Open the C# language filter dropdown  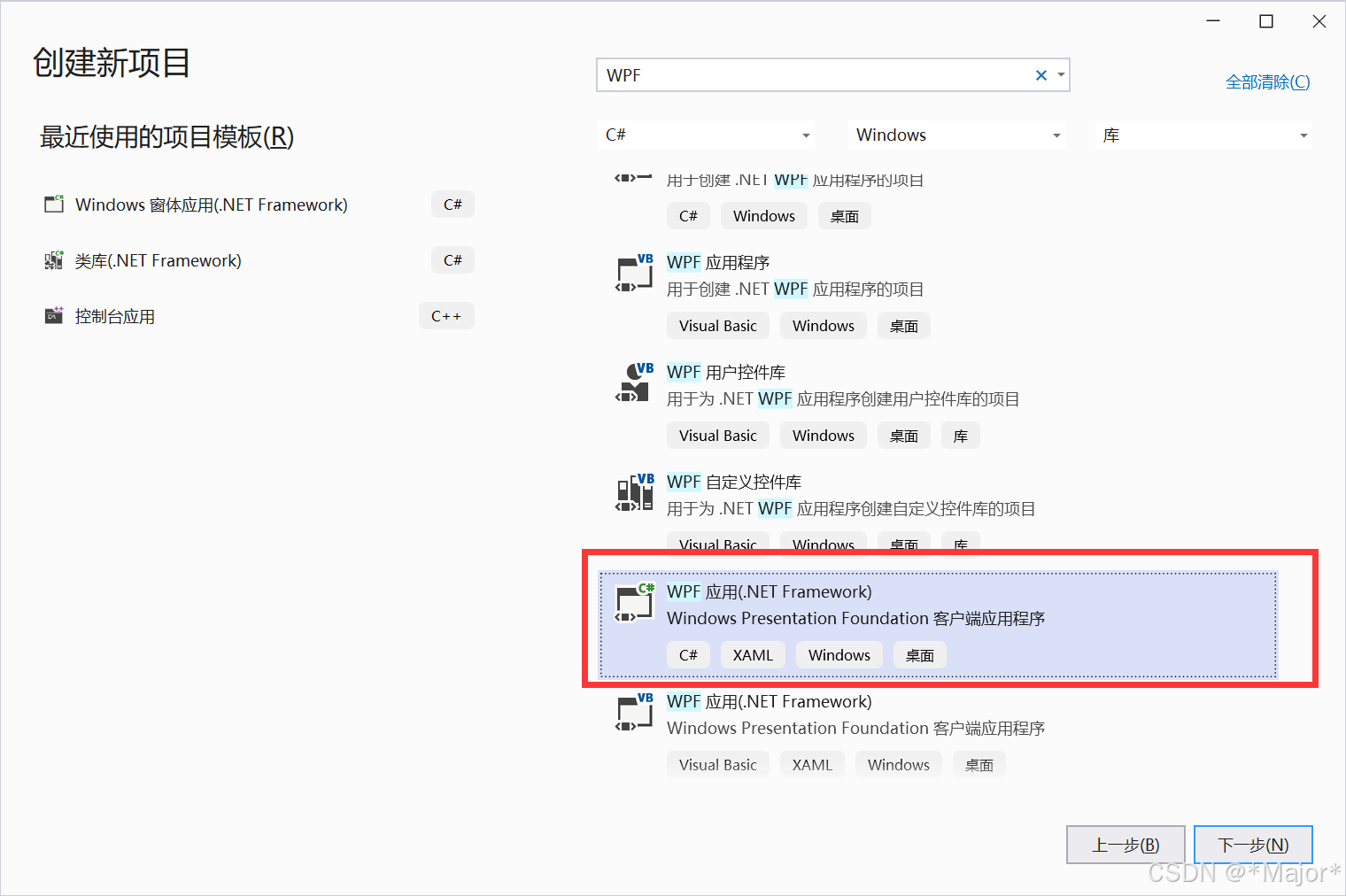click(707, 135)
